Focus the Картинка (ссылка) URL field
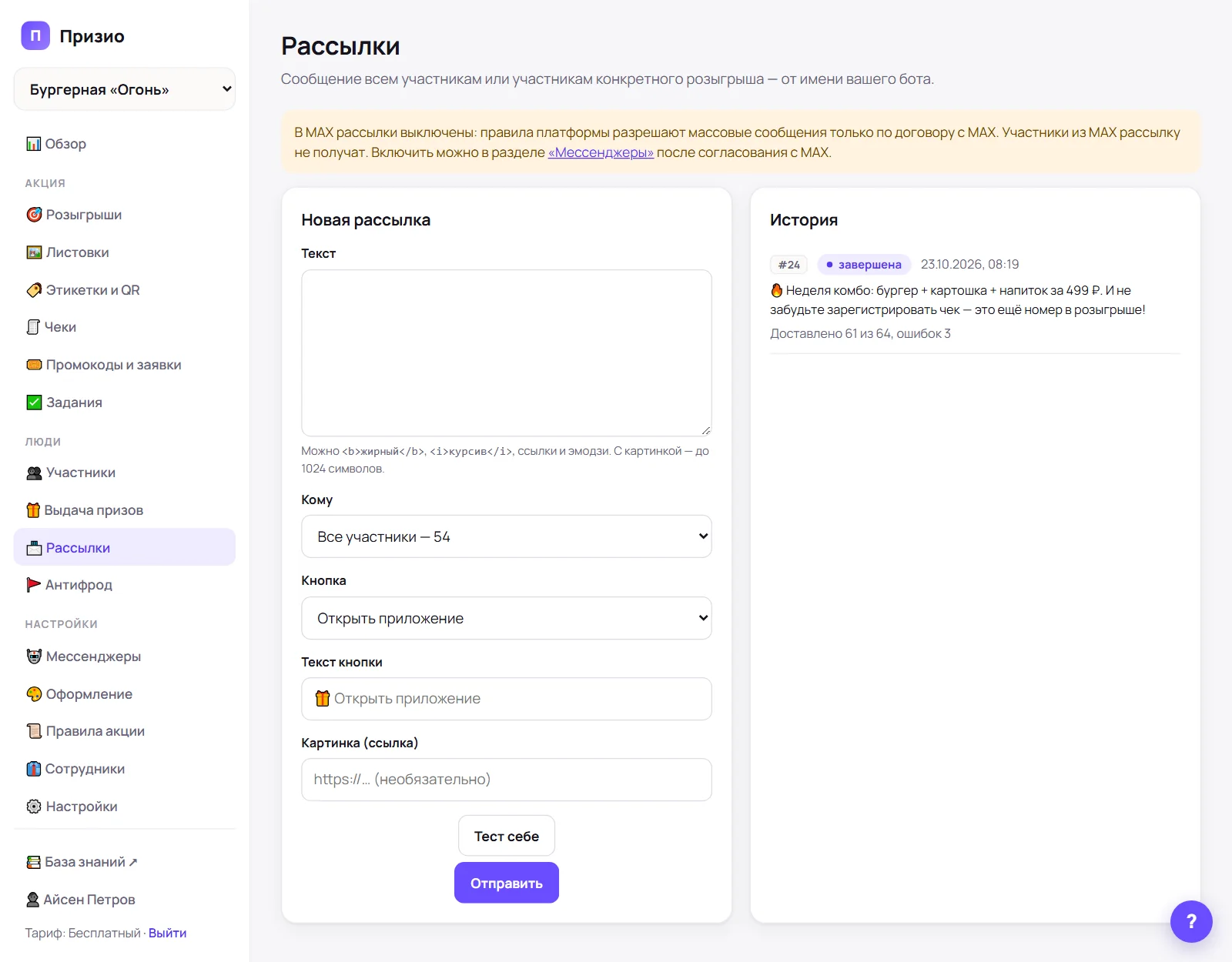1232x962 pixels. point(507,780)
